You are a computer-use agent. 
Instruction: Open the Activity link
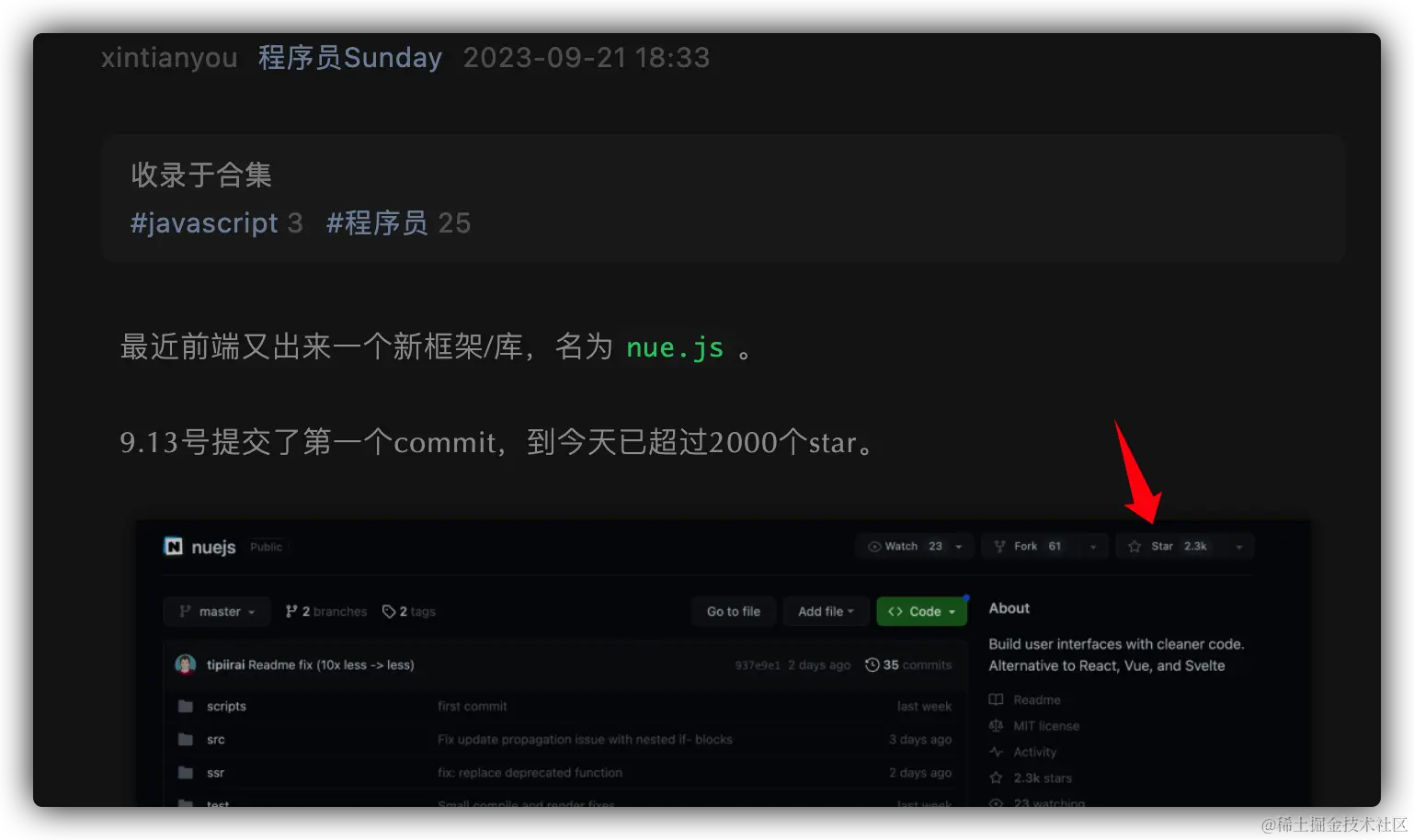[1035, 752]
